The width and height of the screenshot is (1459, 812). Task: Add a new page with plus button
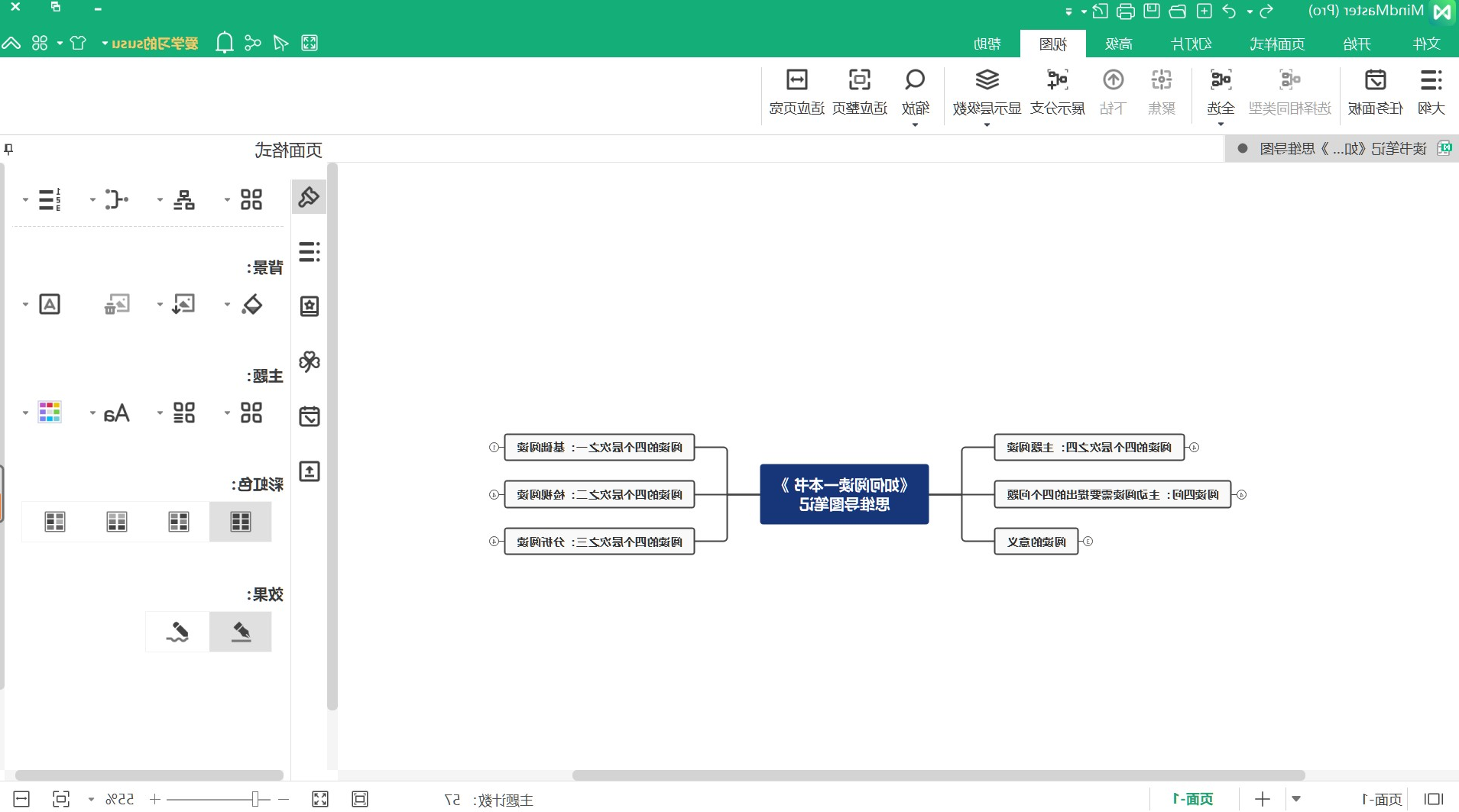tap(1263, 799)
